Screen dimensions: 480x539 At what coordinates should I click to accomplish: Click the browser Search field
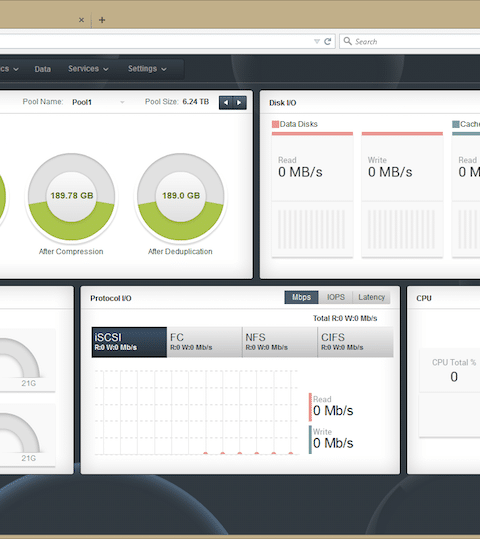point(410,42)
